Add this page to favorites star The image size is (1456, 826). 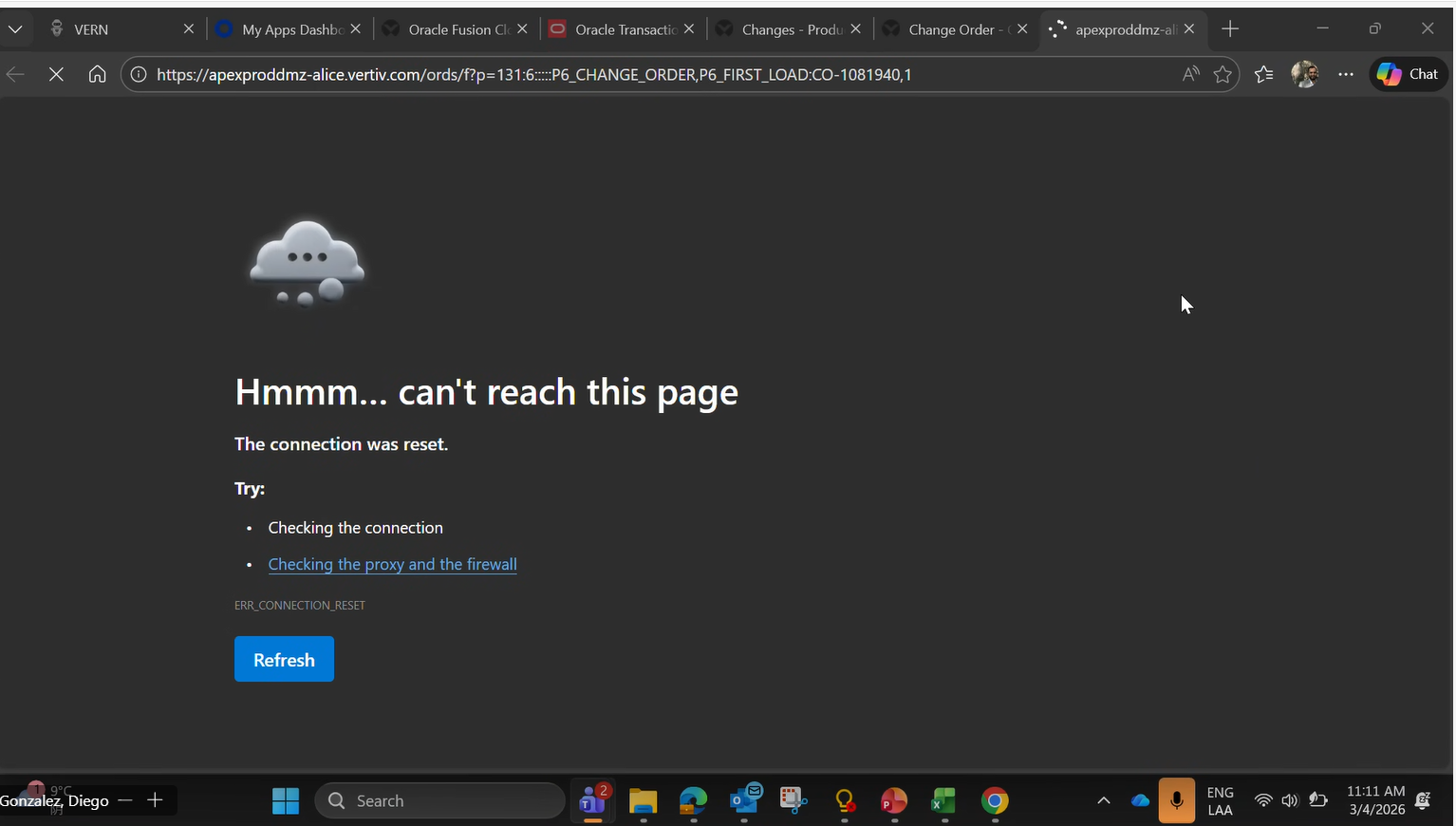coord(1223,74)
